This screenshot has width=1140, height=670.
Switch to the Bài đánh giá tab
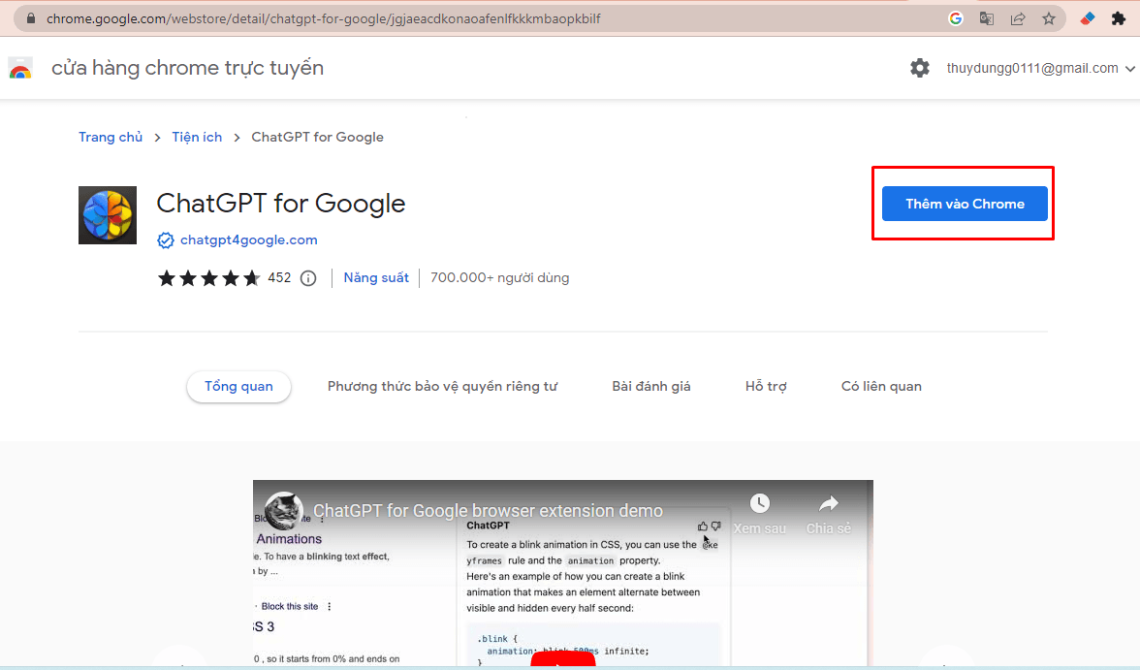pos(651,386)
